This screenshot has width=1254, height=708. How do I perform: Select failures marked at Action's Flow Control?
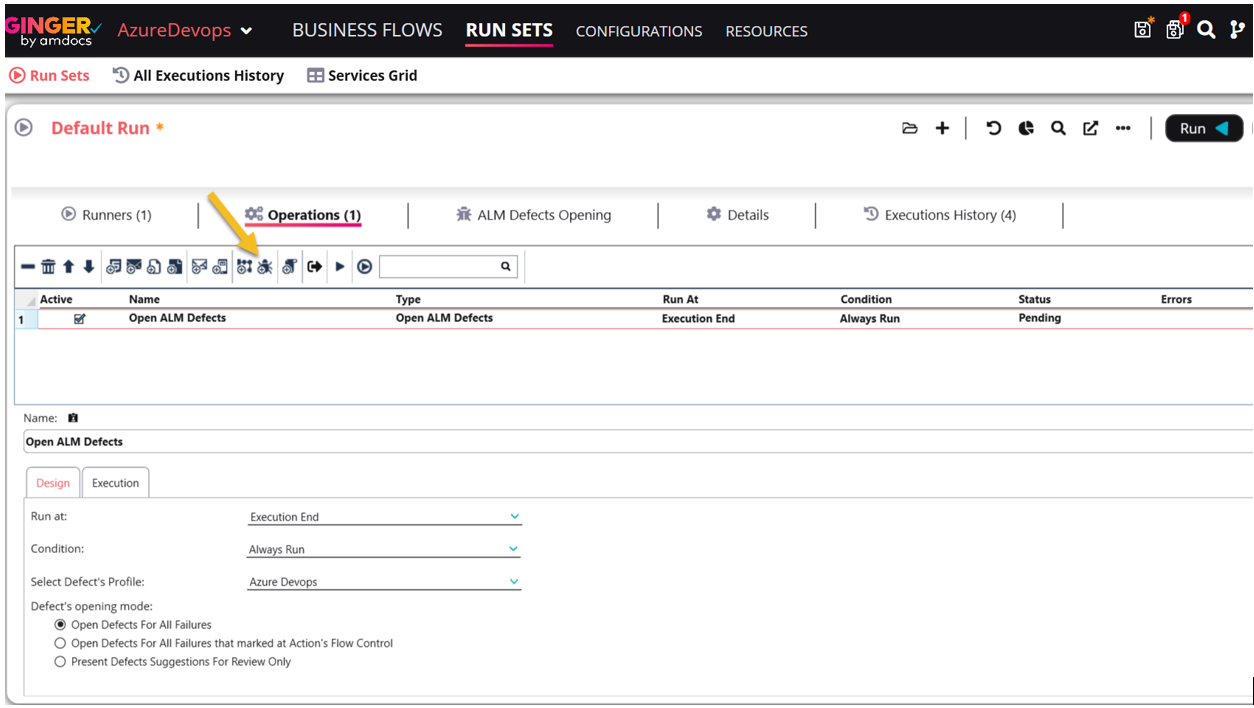tap(60, 643)
